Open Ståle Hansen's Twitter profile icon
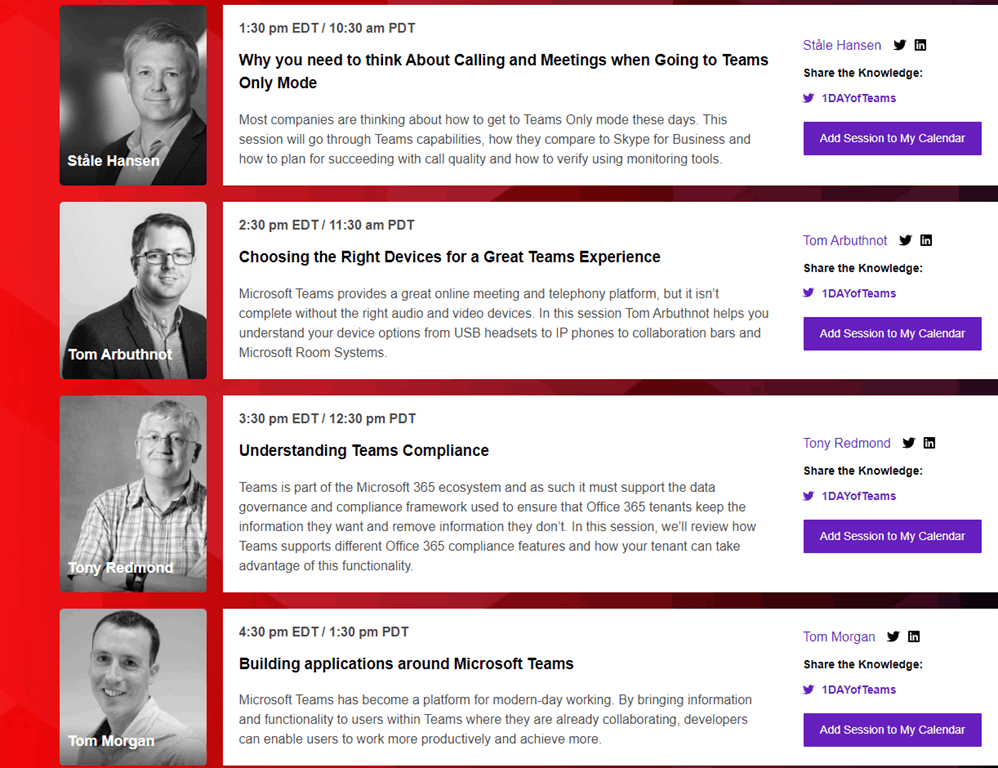The width and height of the screenshot is (998, 768). (x=900, y=45)
